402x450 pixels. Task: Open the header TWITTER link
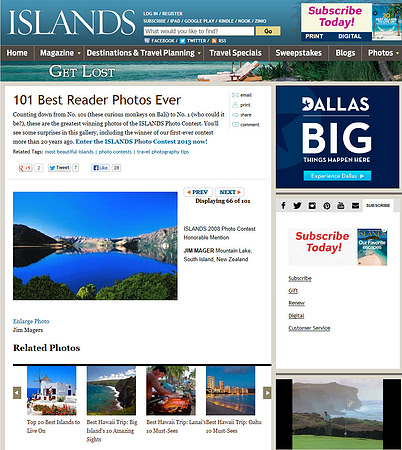[x=193, y=41]
